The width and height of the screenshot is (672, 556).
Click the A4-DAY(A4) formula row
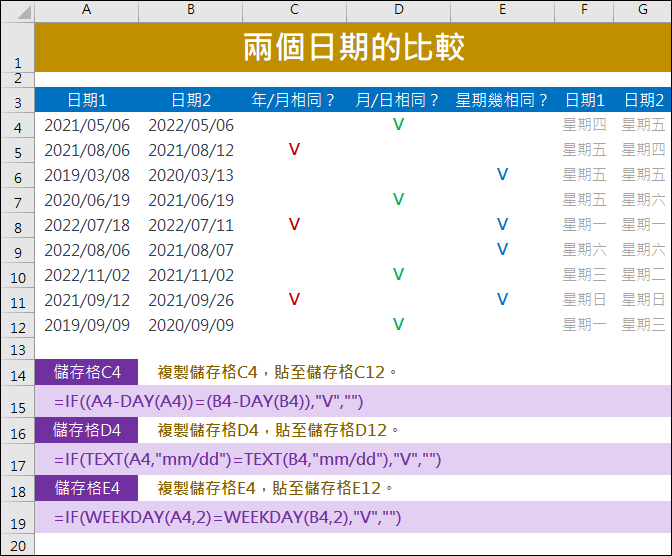[353, 401]
